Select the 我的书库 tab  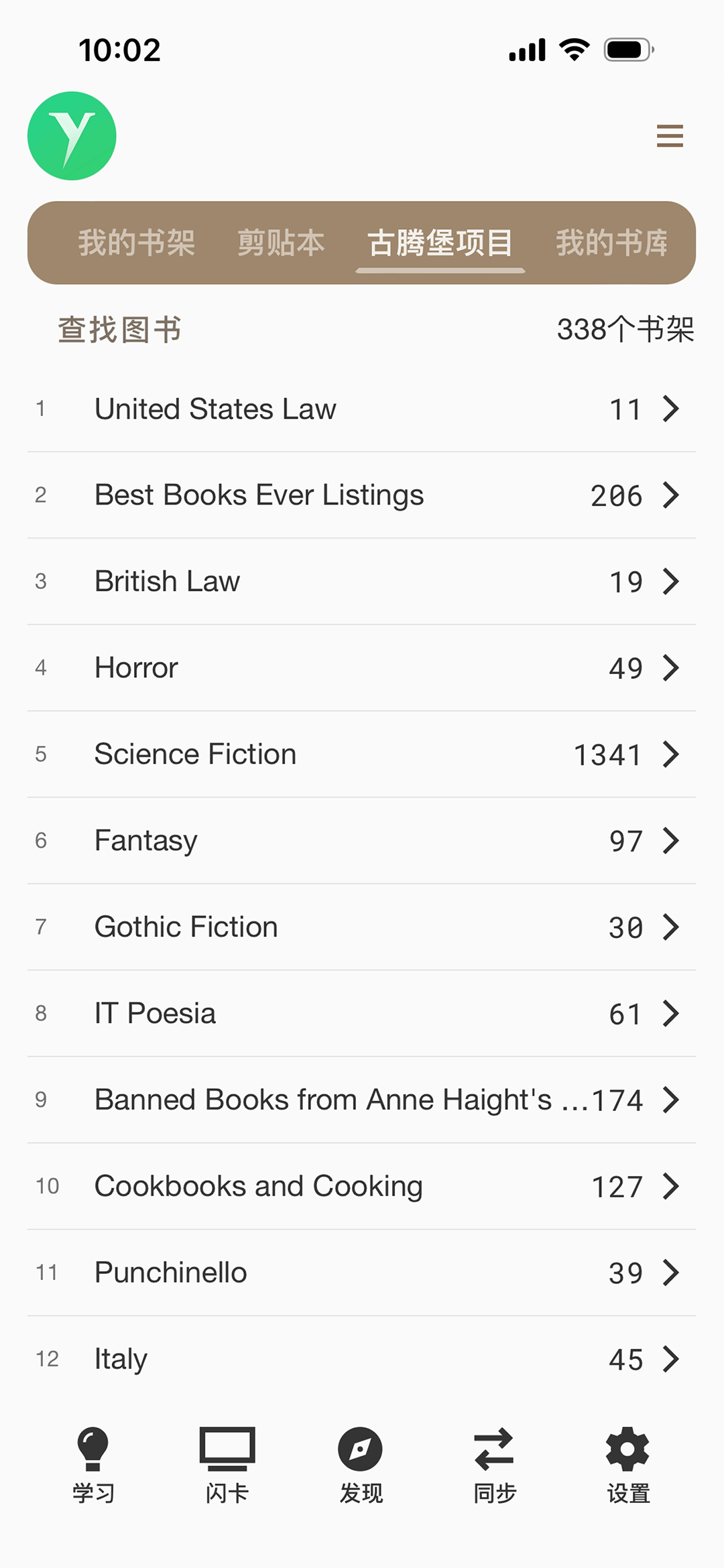(612, 243)
